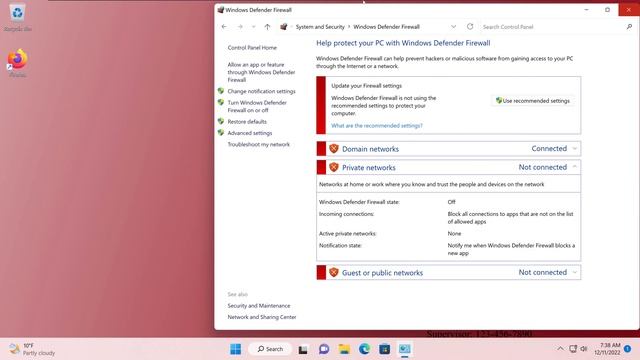Open Troubleshoot my network
The width and height of the screenshot is (640, 360).
(258, 144)
